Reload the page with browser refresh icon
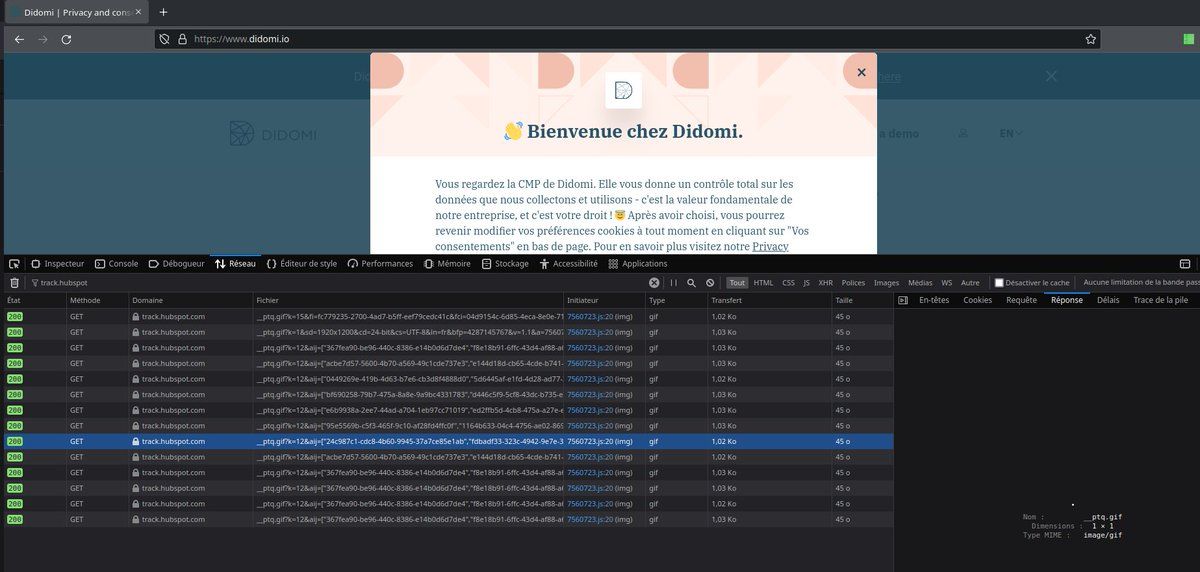The height and width of the screenshot is (572, 1200). coord(66,39)
